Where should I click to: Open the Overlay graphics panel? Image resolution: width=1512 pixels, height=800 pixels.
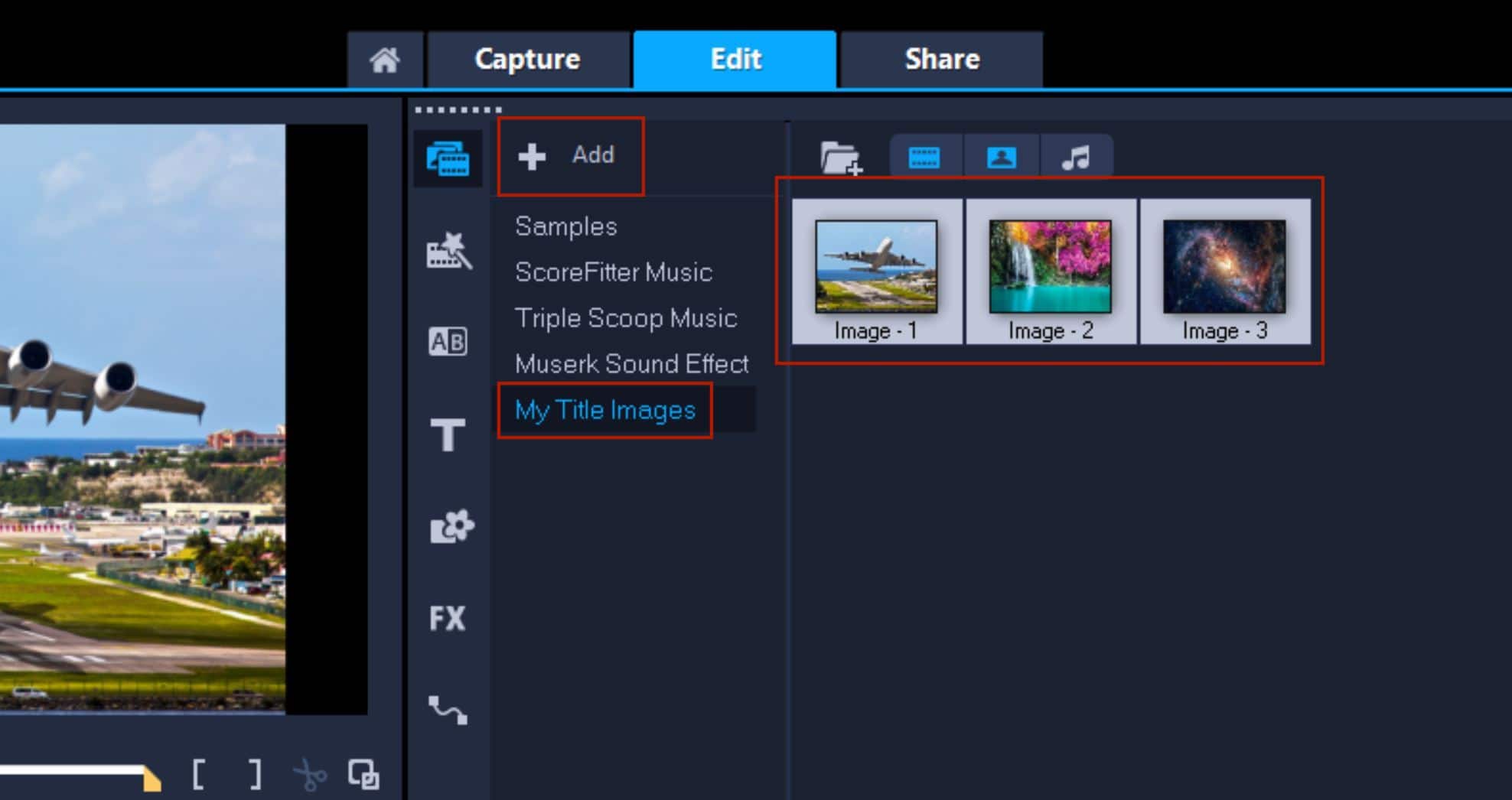(x=449, y=526)
